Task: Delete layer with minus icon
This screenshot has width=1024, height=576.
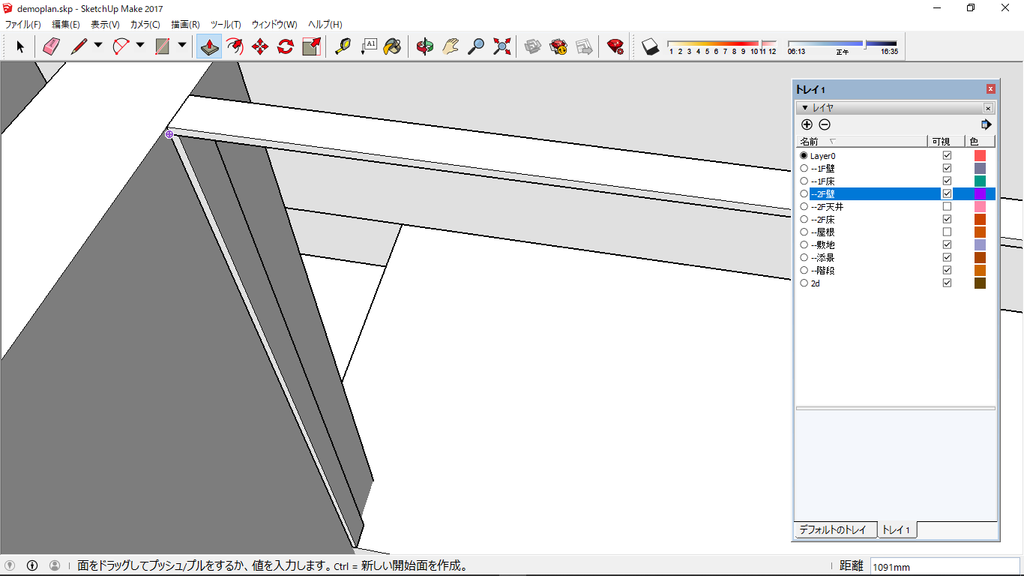Action: [x=825, y=125]
